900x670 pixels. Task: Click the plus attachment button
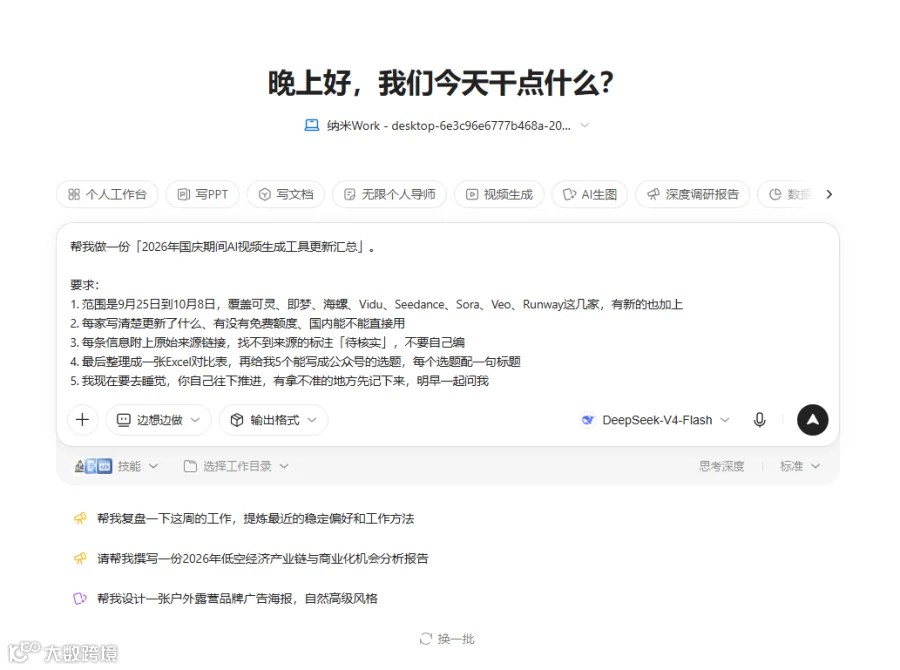pyautogui.click(x=83, y=420)
